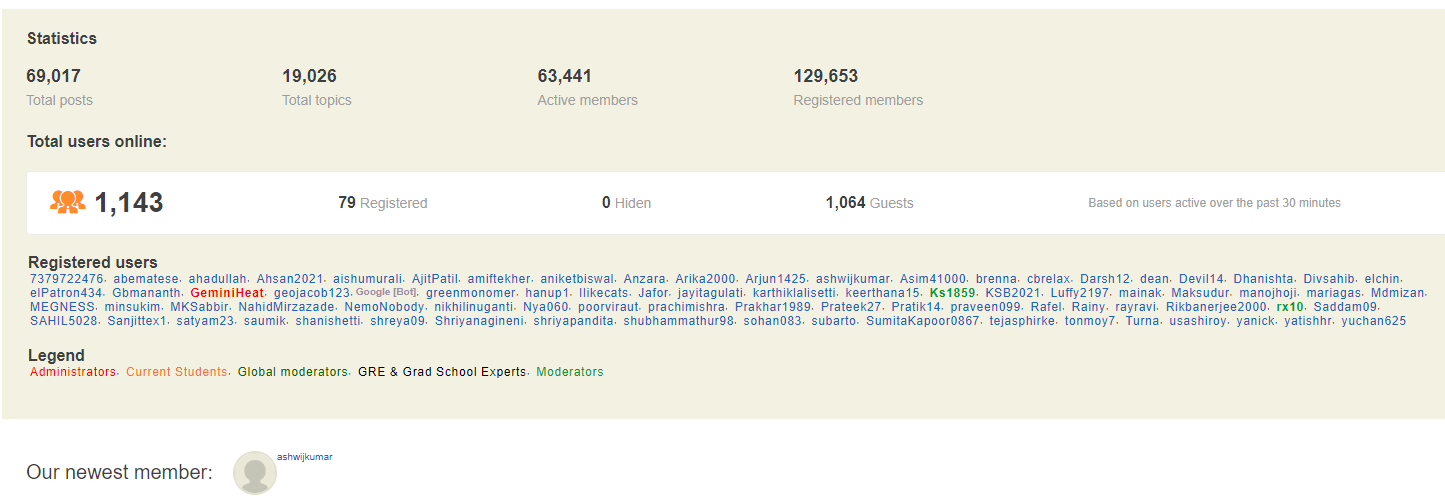Open the SumitaKapoor0867 profile link

click(922, 321)
